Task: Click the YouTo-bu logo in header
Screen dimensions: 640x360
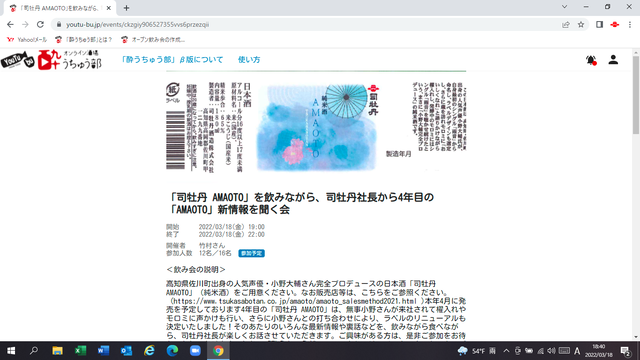Action: (x=51, y=60)
